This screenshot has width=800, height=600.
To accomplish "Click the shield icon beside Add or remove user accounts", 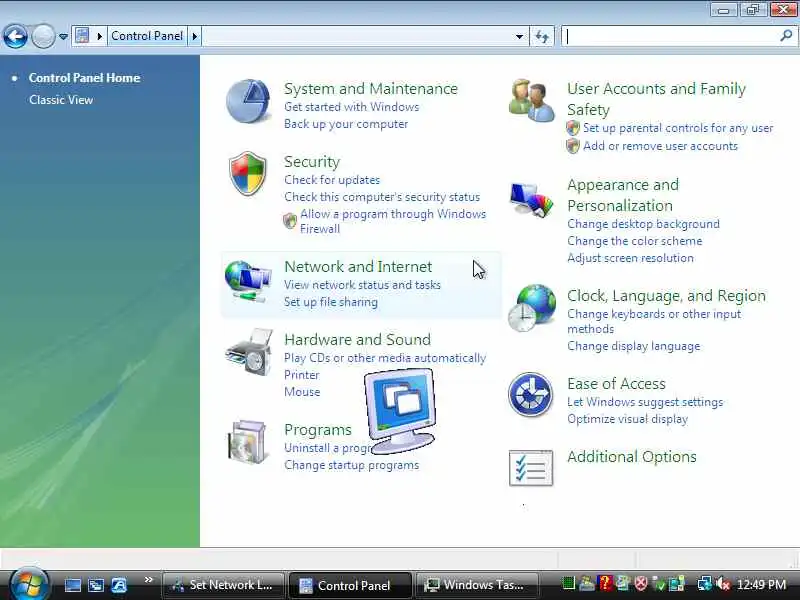I will coord(573,146).
